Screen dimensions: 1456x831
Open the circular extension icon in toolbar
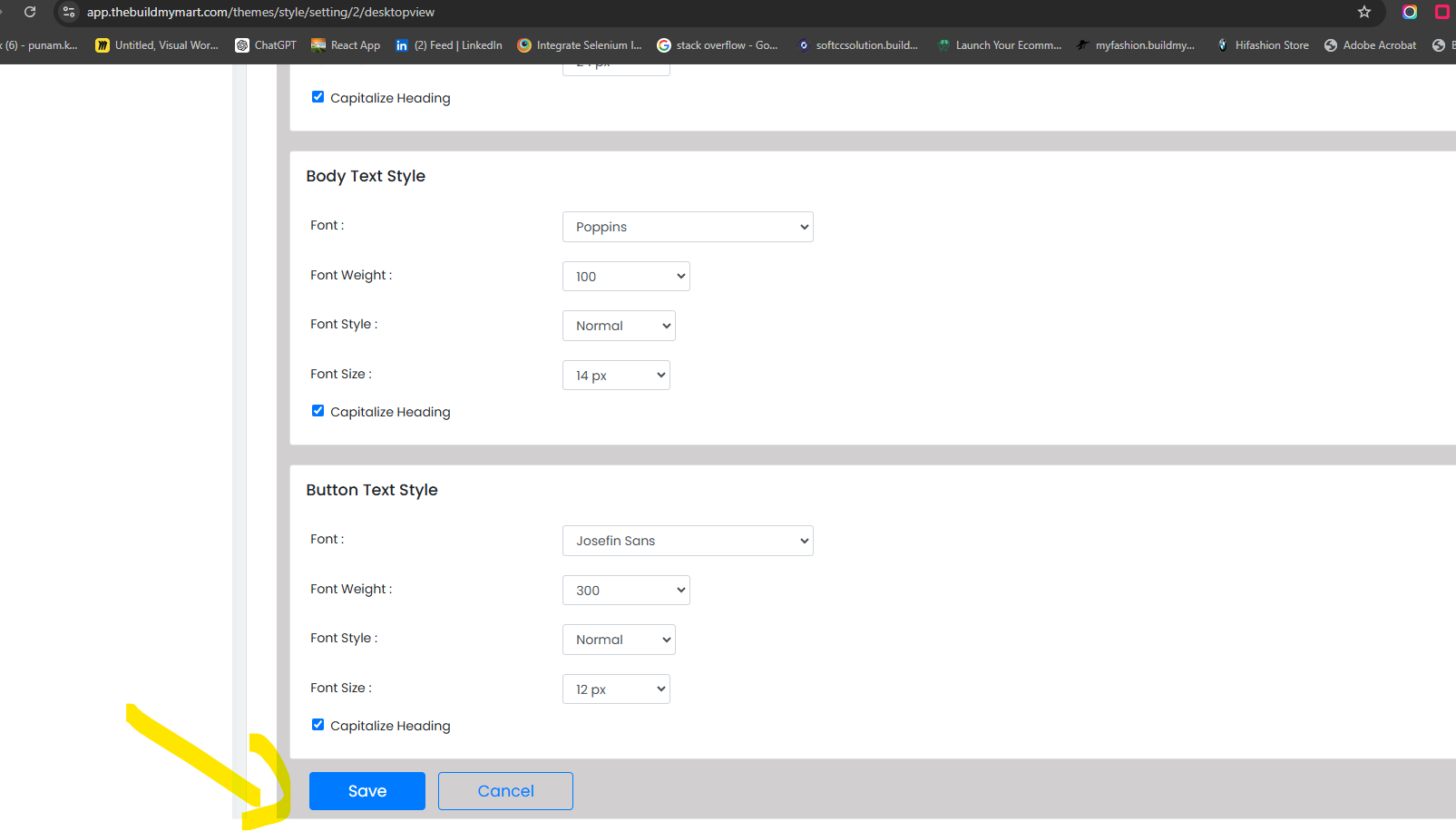pyautogui.click(x=1409, y=12)
